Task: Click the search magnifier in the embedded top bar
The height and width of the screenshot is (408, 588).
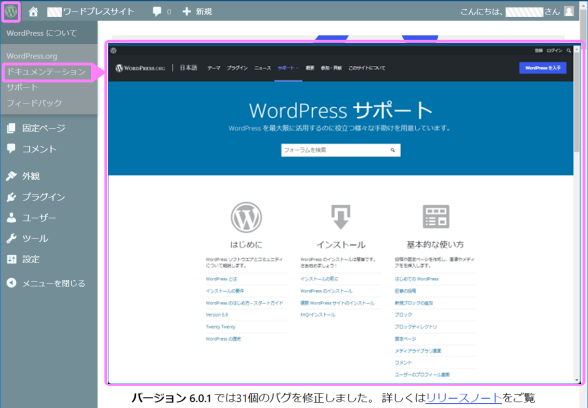Action: 568,50
